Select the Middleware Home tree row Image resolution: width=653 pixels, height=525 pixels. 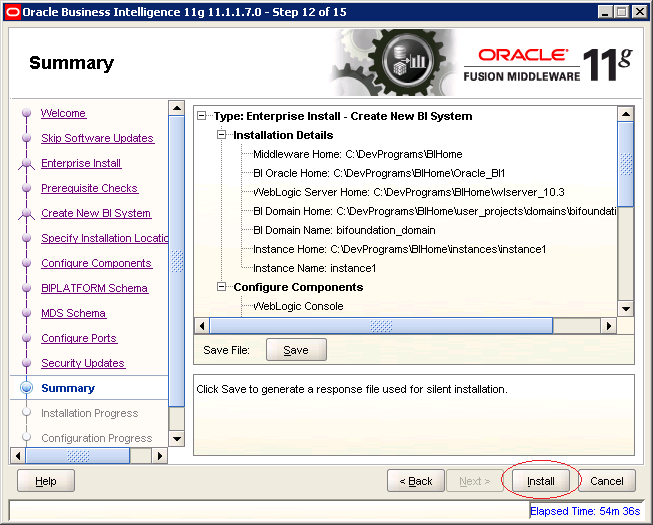(358, 154)
